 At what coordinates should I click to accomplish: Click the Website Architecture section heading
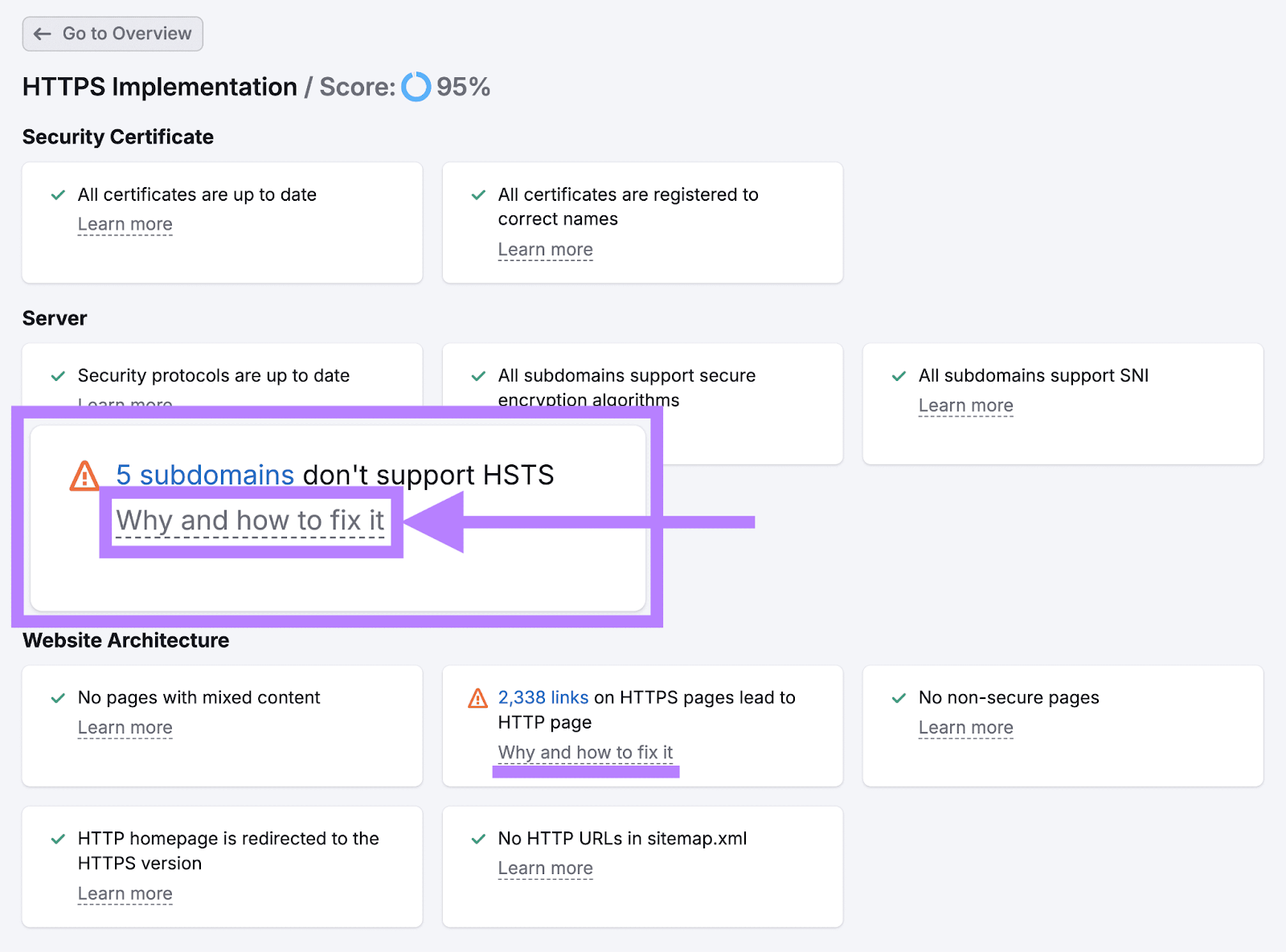126,640
